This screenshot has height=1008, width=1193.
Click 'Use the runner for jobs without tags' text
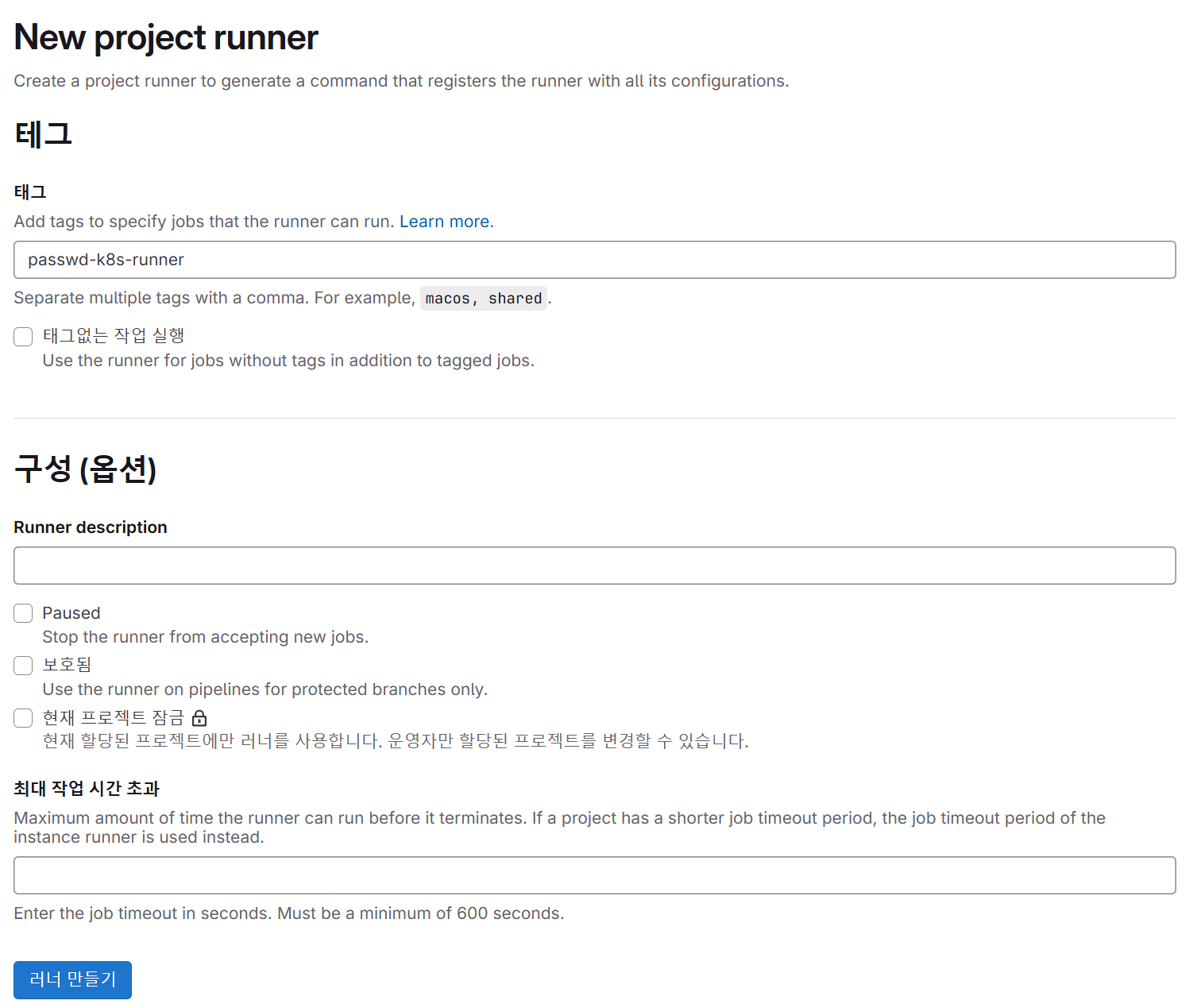[x=288, y=361]
